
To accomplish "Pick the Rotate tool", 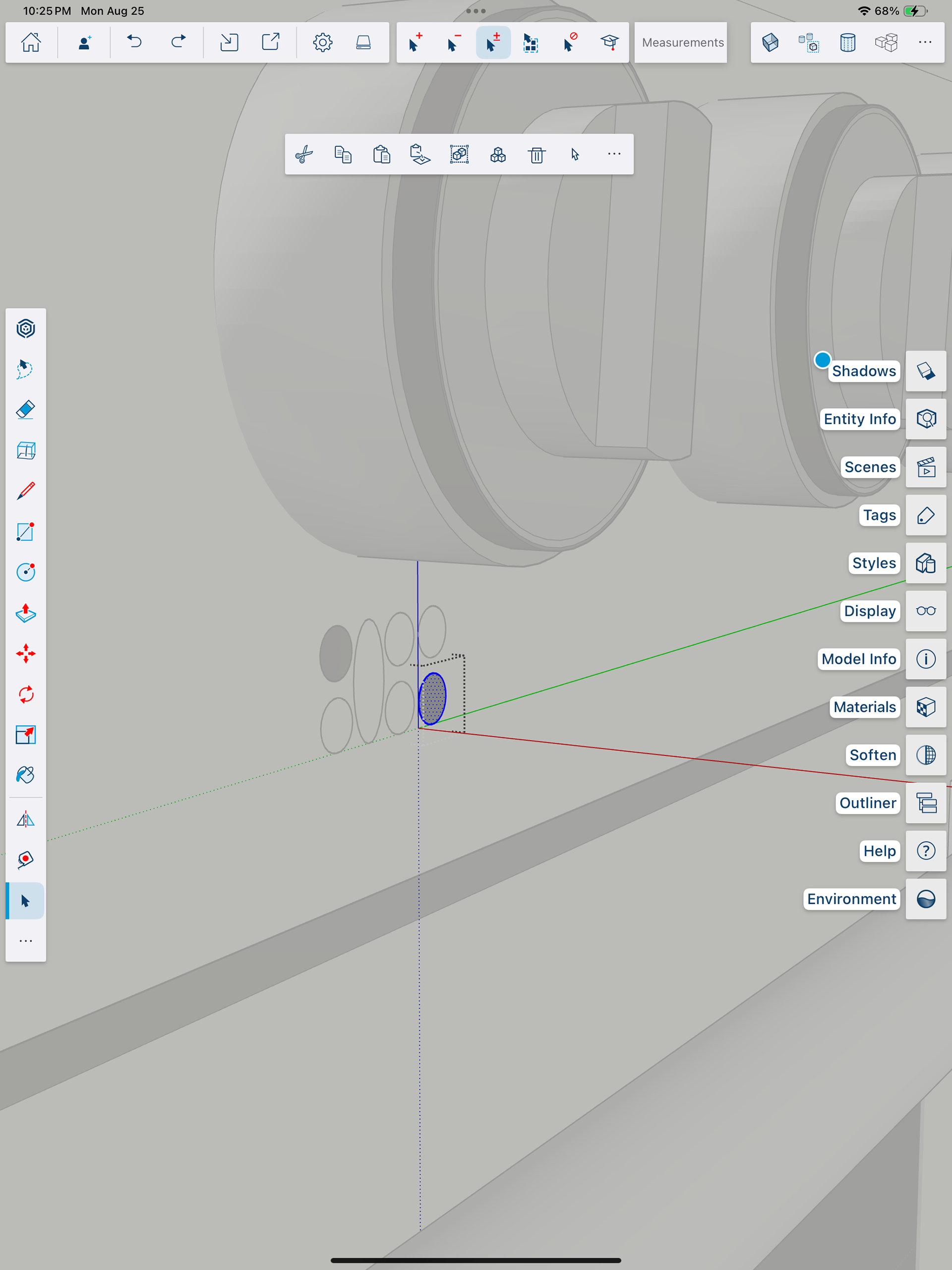I will point(26,695).
